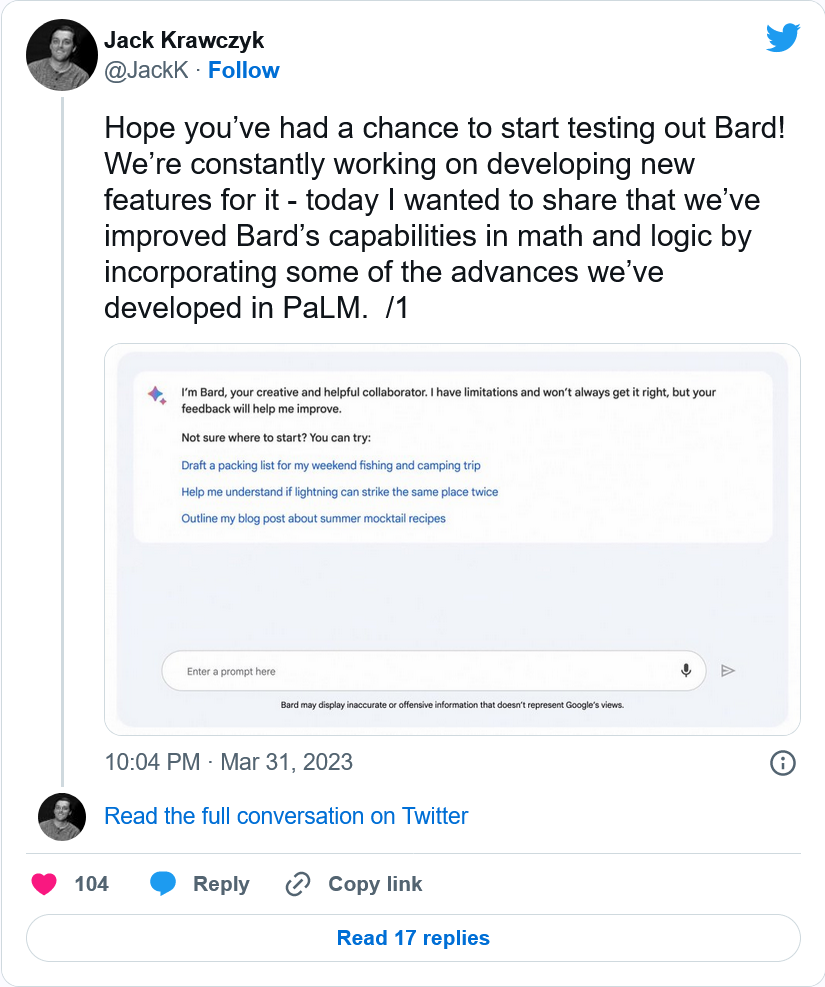This screenshot has width=825, height=987.
Task: Open Jack Krawczyk's large profile picture
Action: (62, 55)
